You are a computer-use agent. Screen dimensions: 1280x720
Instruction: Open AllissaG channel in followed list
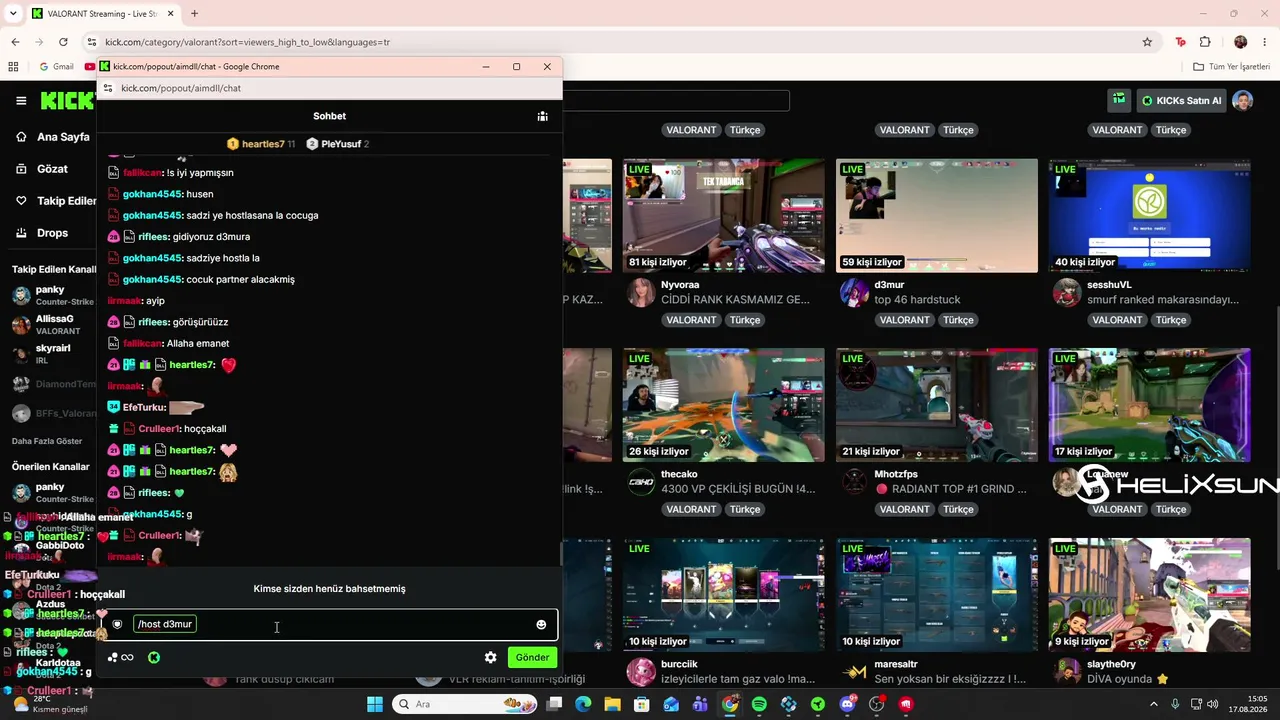tap(54, 324)
